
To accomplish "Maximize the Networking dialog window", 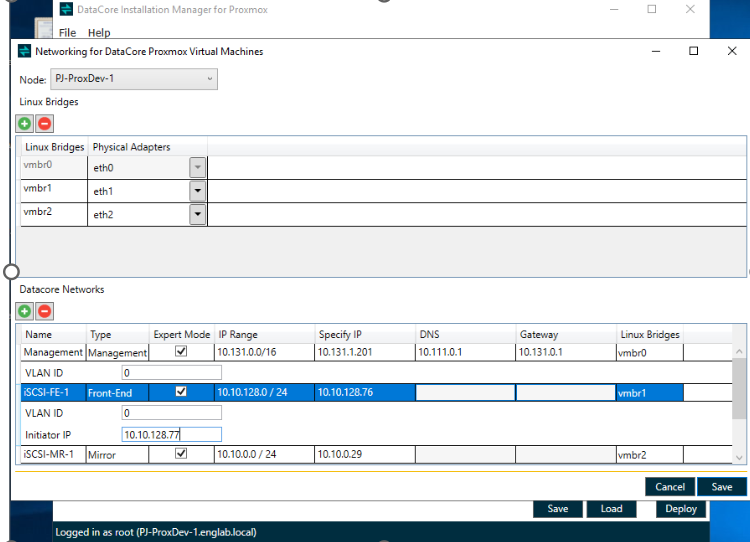I will [694, 51].
